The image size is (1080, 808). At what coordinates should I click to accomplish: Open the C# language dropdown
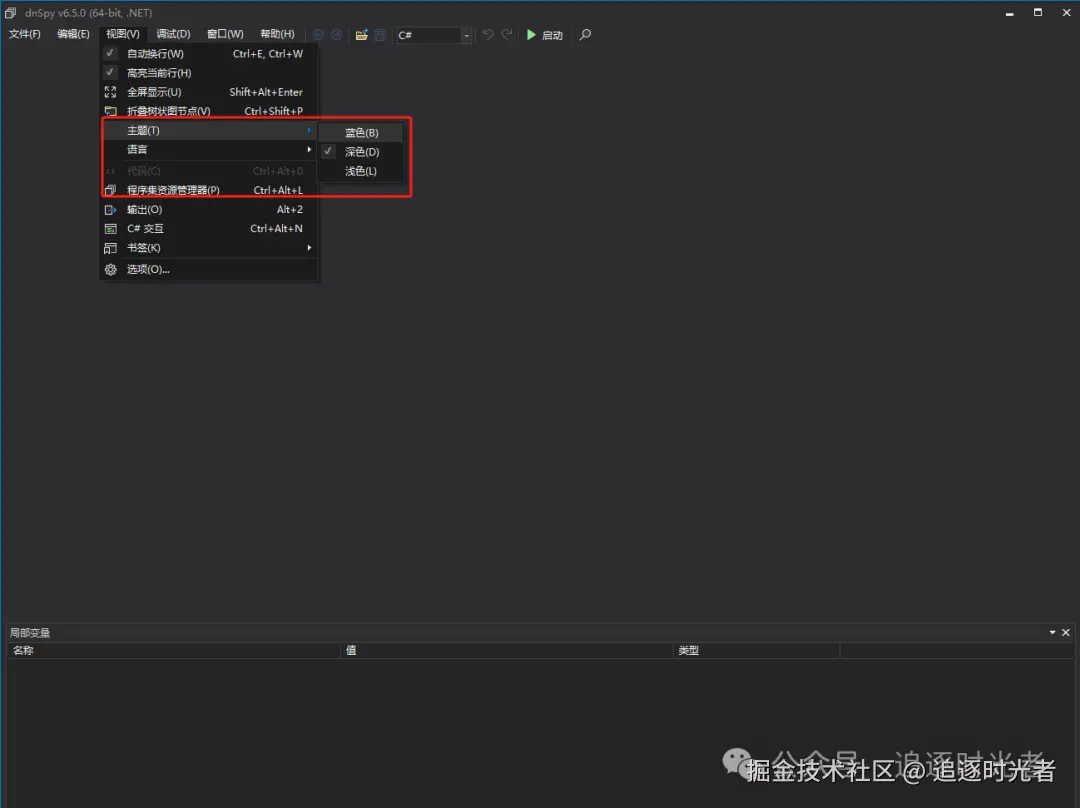[466, 34]
